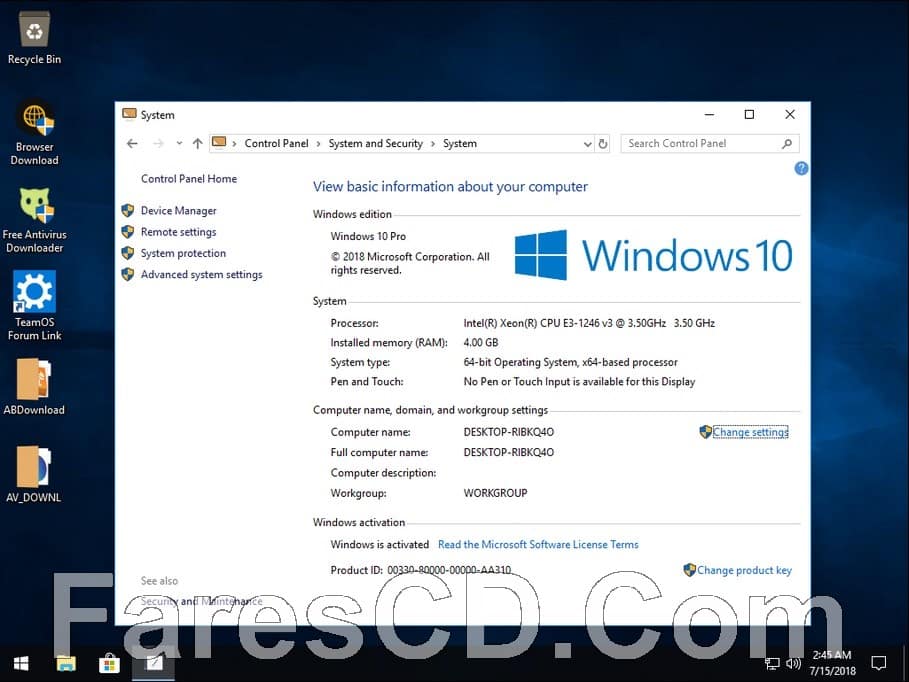Read the Microsoft Software License Terms
The height and width of the screenshot is (682, 909).
tap(538, 545)
